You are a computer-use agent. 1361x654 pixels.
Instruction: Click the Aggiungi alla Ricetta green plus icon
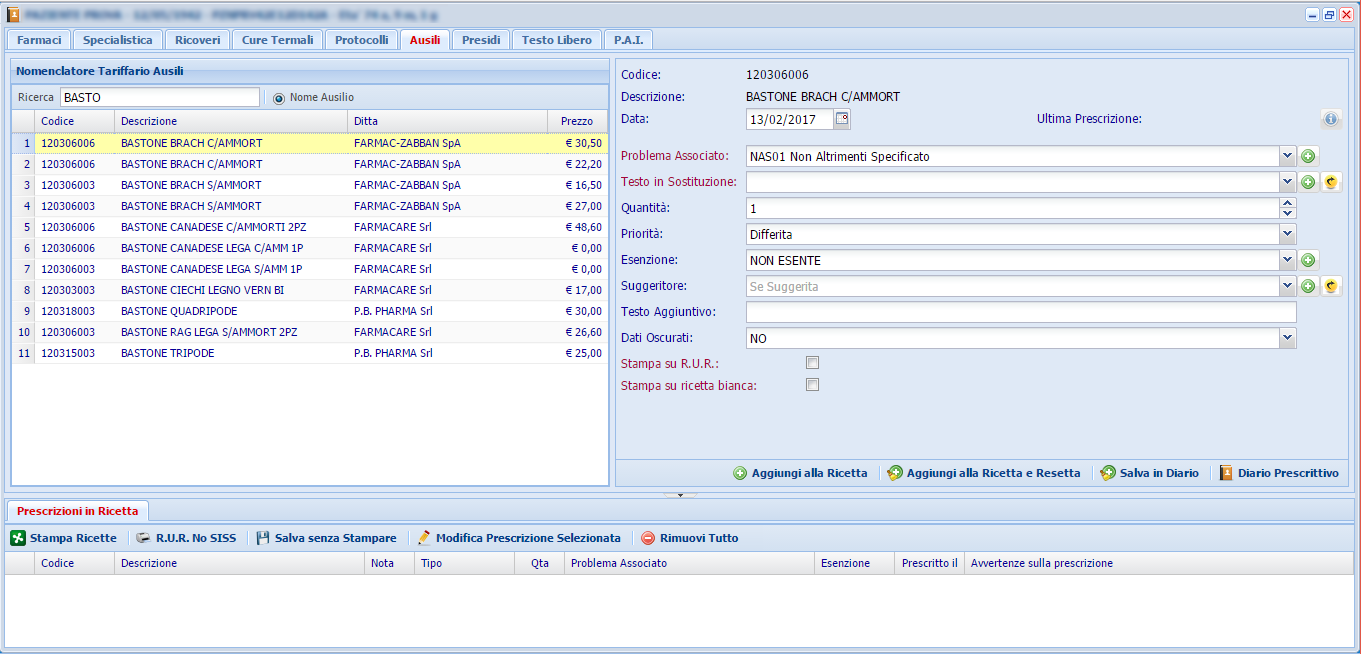(x=740, y=473)
